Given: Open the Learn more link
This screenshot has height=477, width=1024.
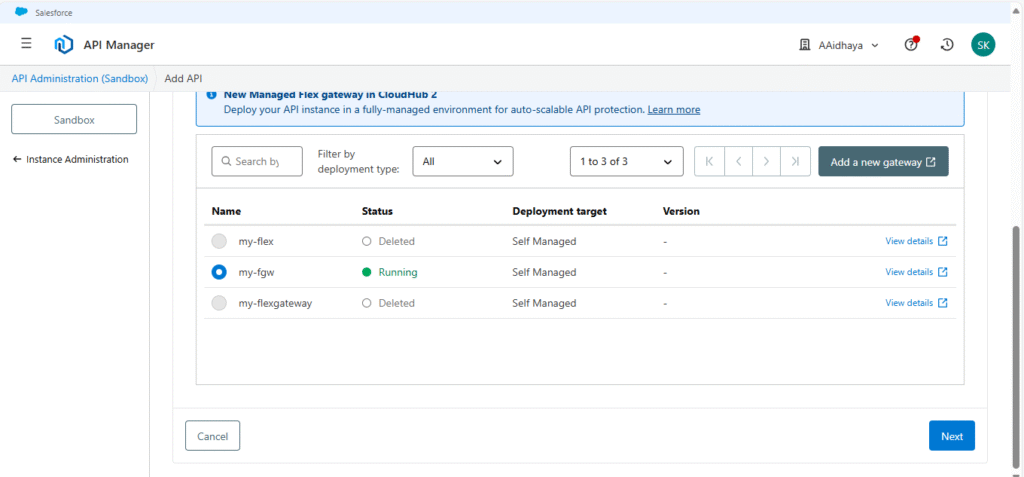Looking at the screenshot, I should point(673,110).
